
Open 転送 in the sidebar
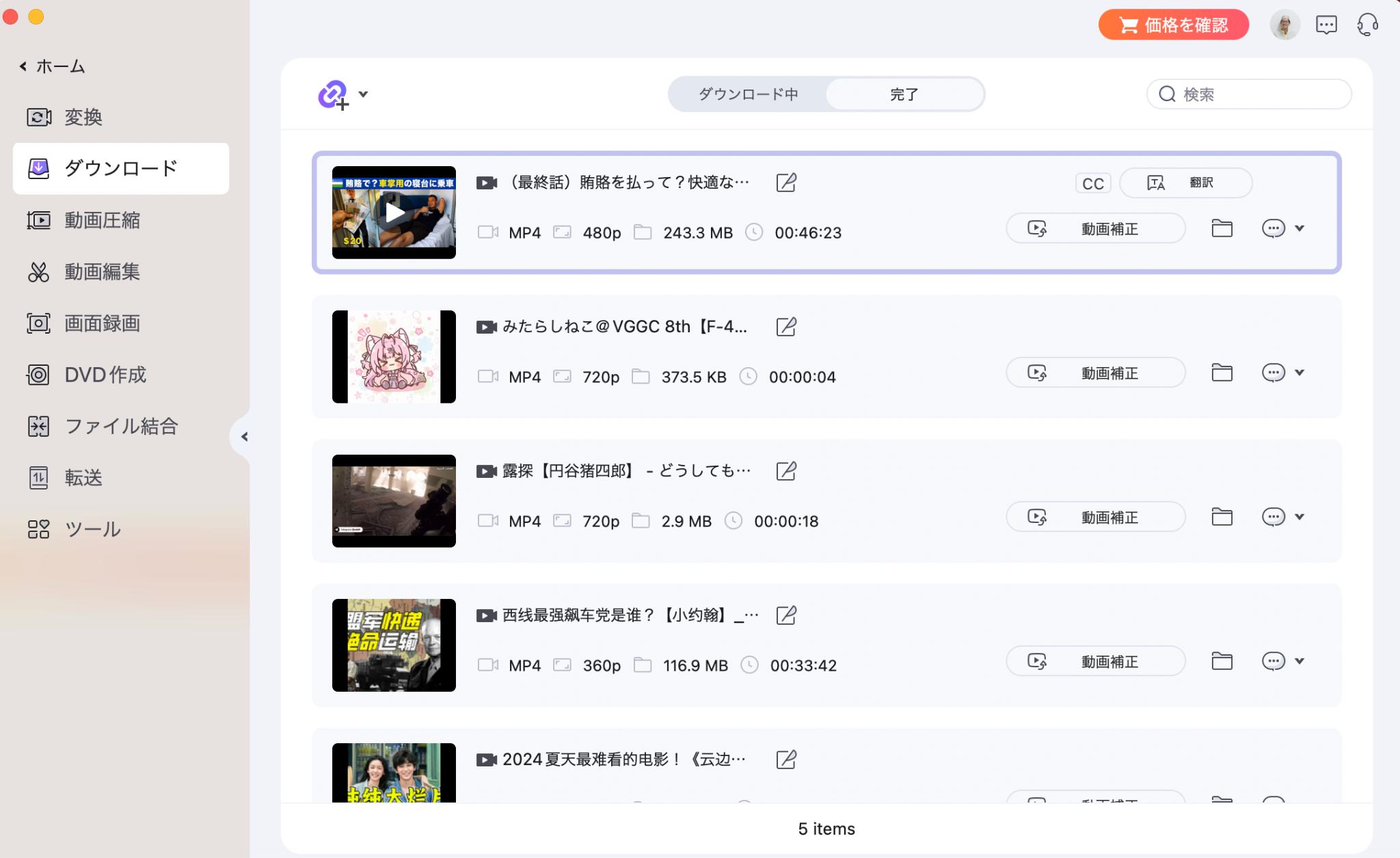[121, 478]
